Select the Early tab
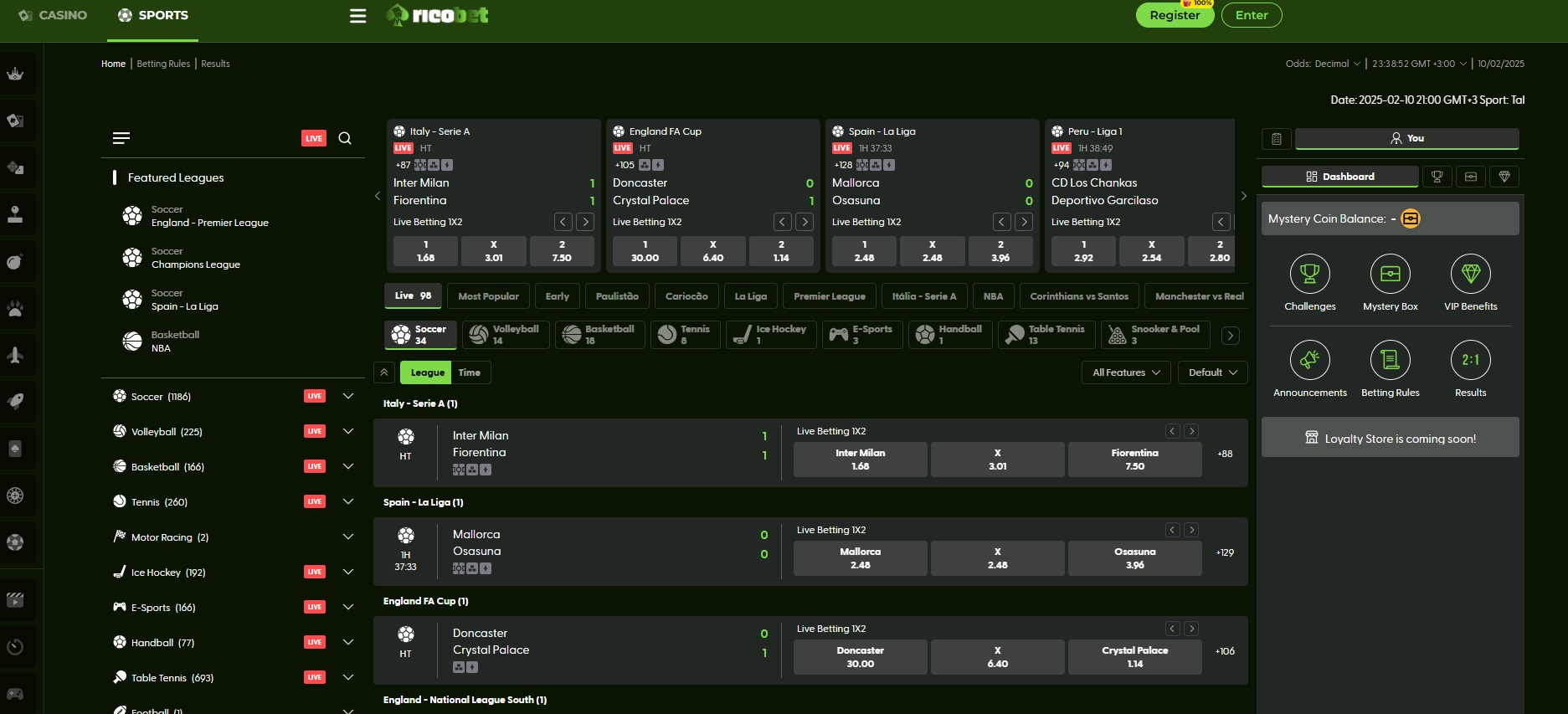This screenshot has height=714, width=1568. (x=557, y=296)
